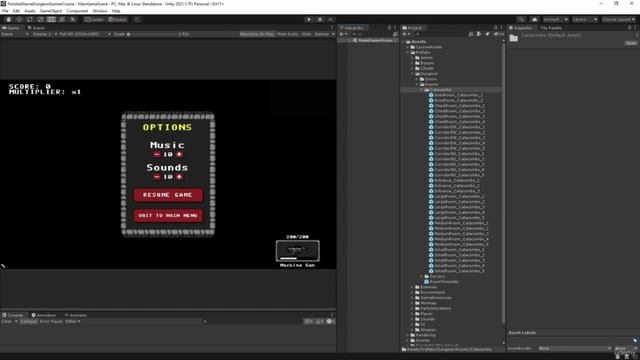Collapse the Assets root folder
This screenshot has width=640, height=360.
click(403, 42)
